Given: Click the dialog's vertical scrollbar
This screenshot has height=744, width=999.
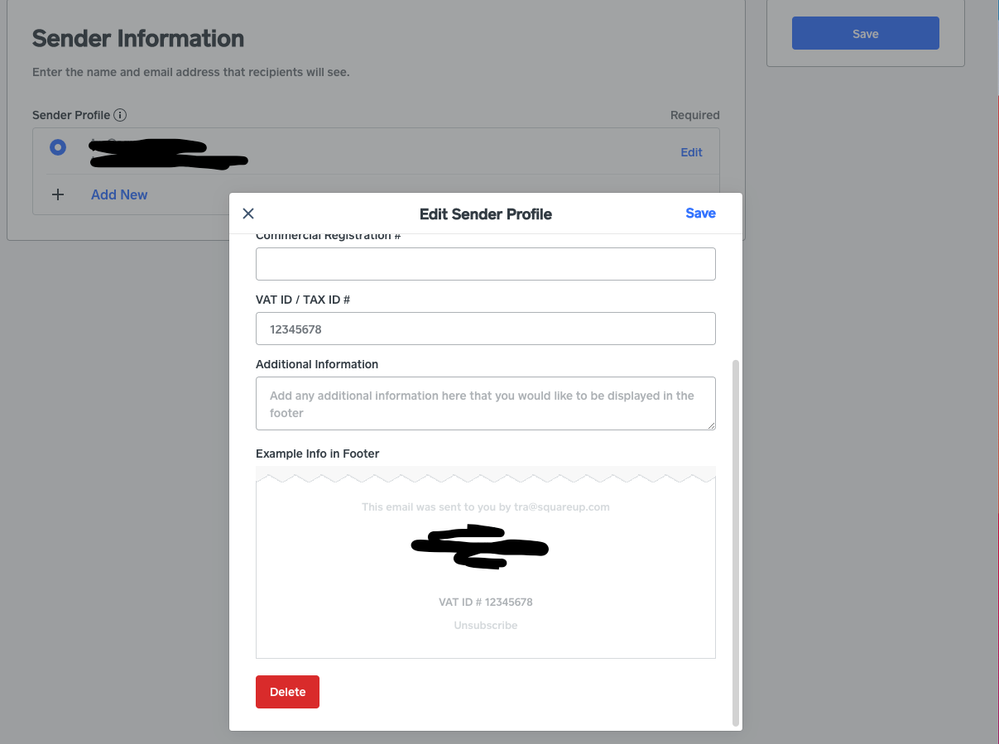Looking at the screenshot, I should pyautogui.click(x=737, y=540).
